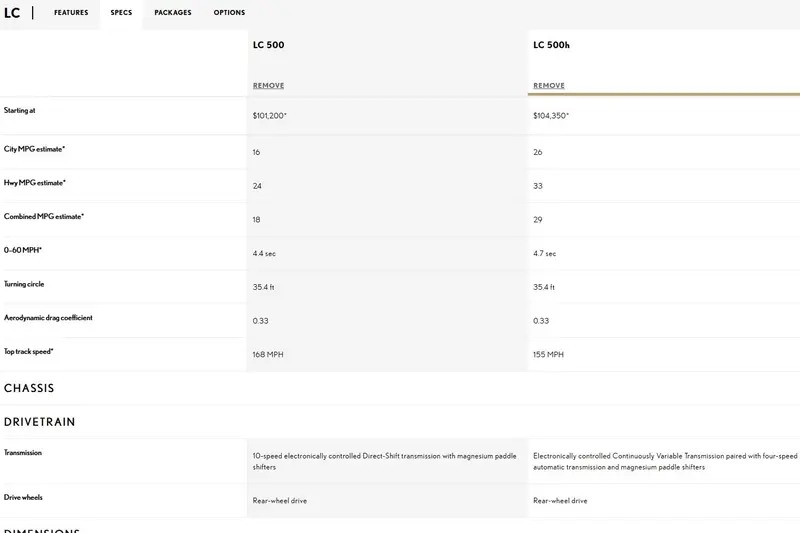Click the $101,200 starting price
The image size is (800, 533).
pyautogui.click(x=269, y=116)
